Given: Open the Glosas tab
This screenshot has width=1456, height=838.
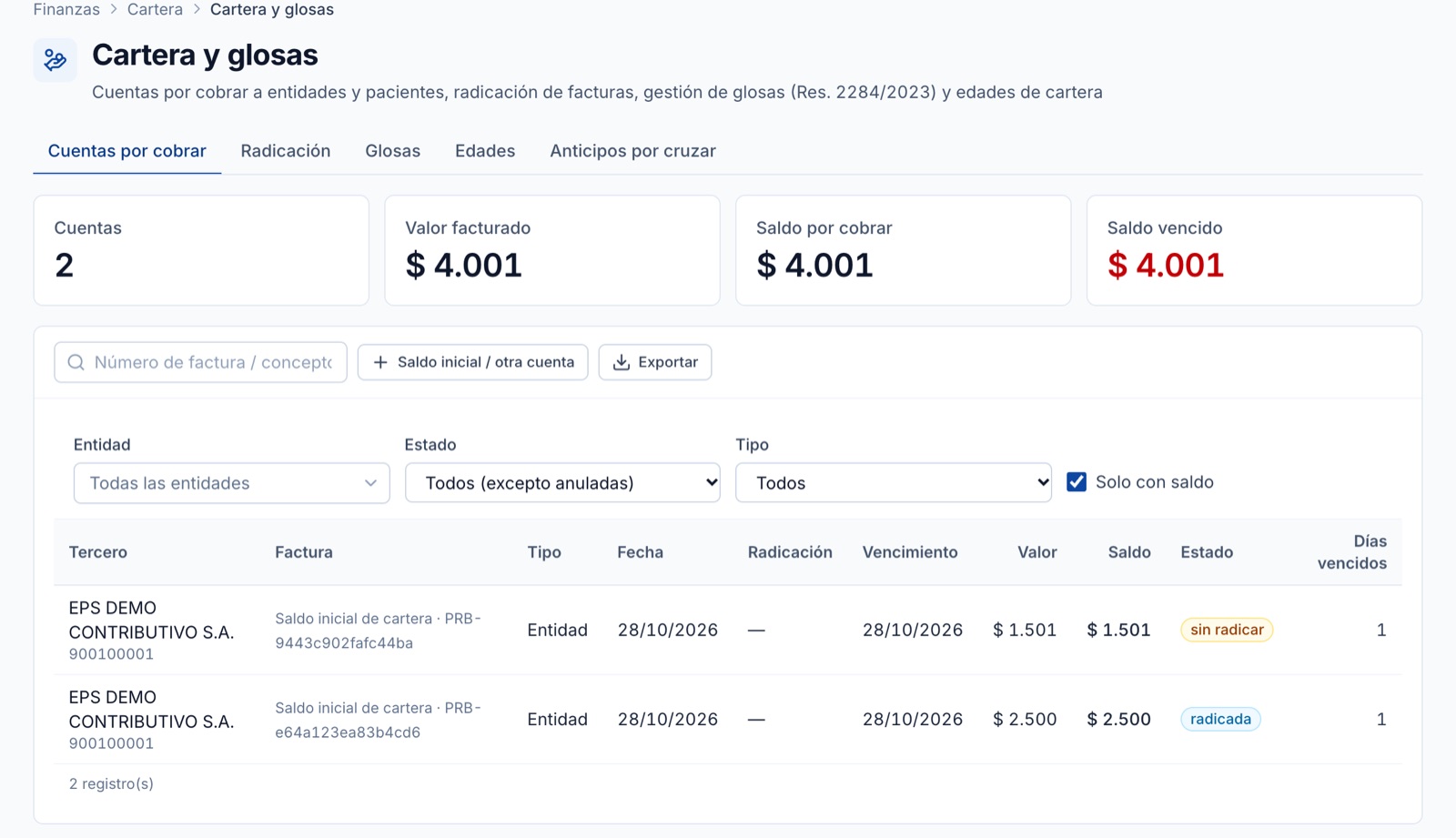Looking at the screenshot, I should [x=393, y=151].
